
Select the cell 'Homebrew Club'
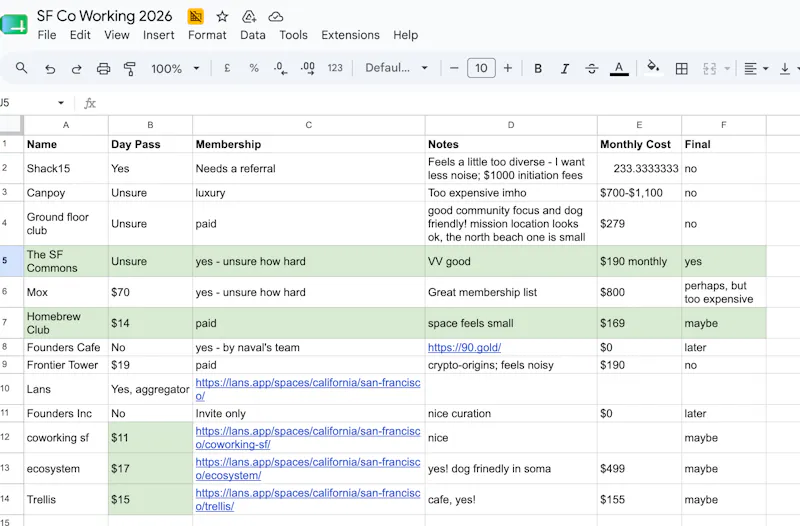(66, 323)
